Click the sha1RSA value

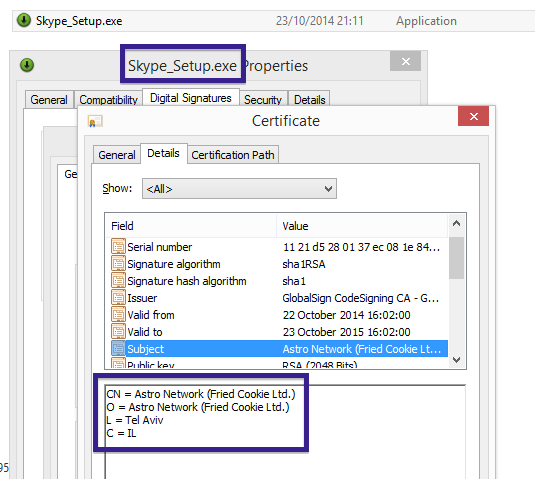(304, 264)
